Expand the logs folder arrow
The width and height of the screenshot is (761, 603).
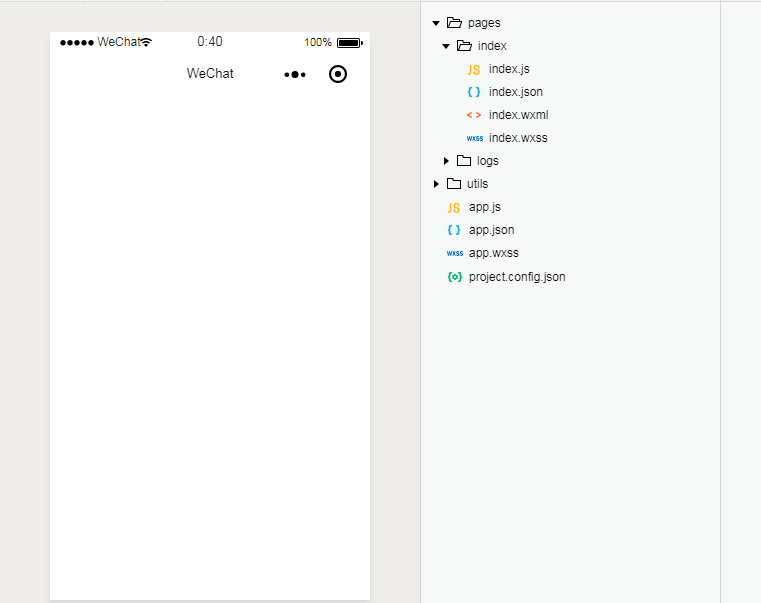point(446,161)
